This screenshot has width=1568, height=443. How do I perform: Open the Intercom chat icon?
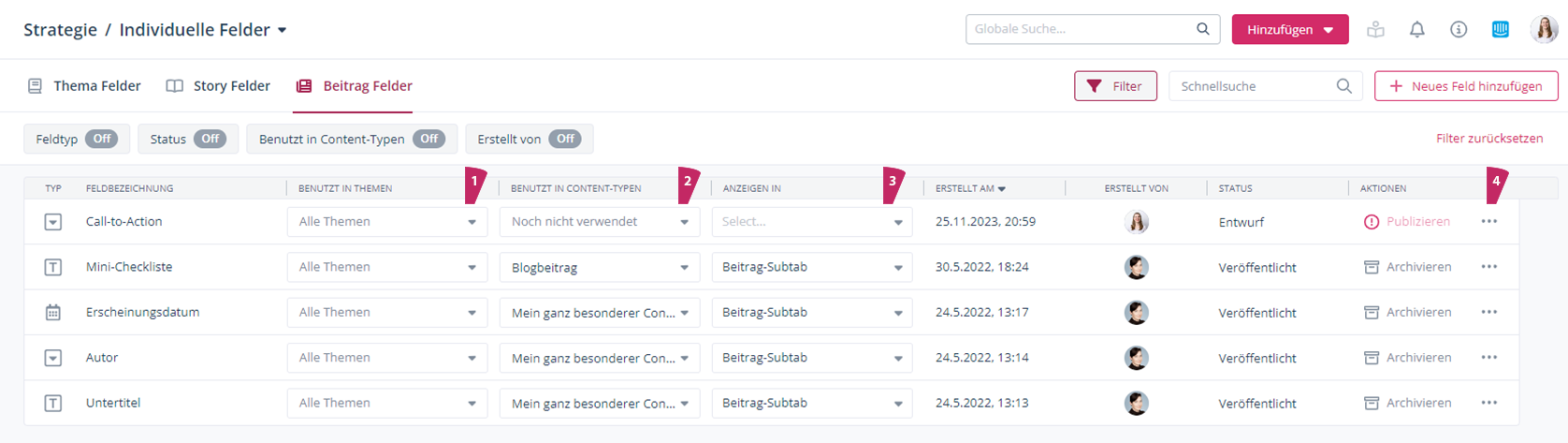point(1500,30)
